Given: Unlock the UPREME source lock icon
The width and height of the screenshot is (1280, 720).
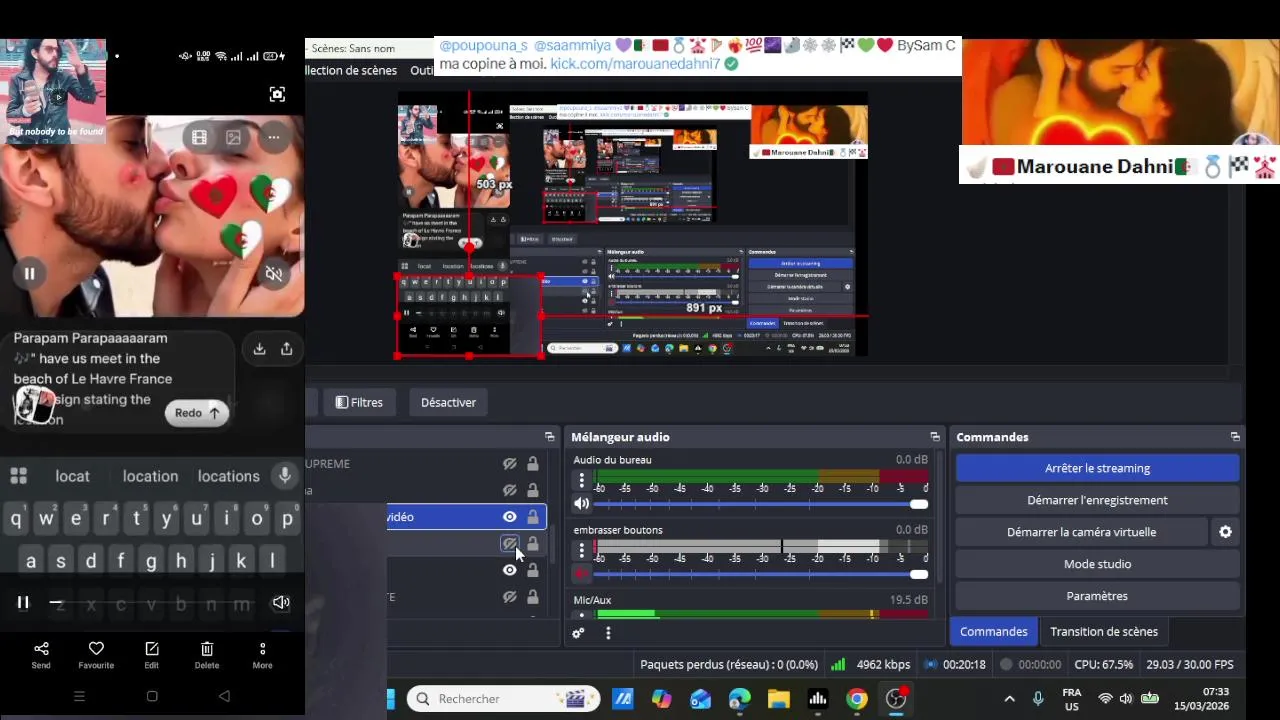Looking at the screenshot, I should 533,464.
